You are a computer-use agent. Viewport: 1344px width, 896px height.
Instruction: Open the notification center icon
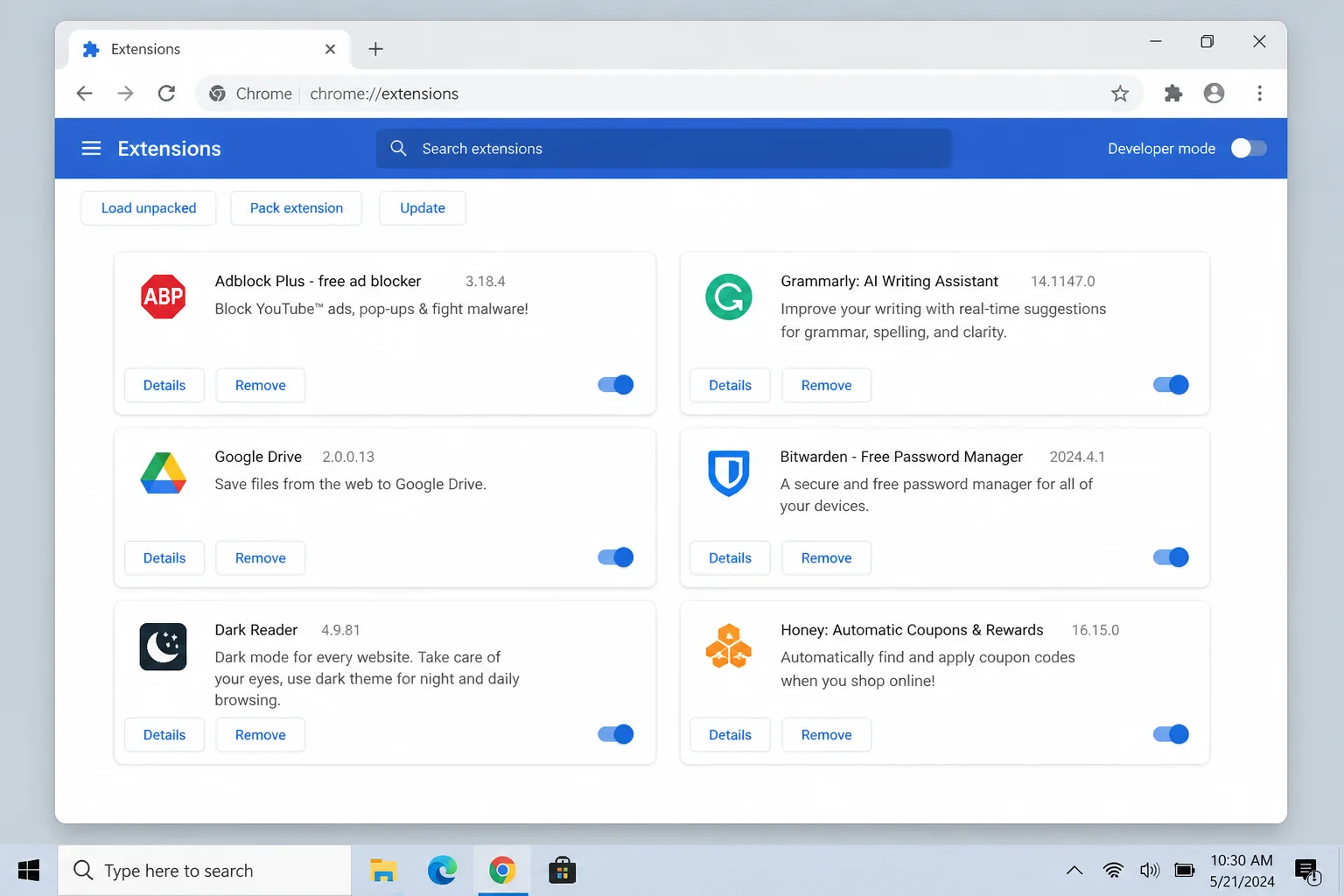1307,871
